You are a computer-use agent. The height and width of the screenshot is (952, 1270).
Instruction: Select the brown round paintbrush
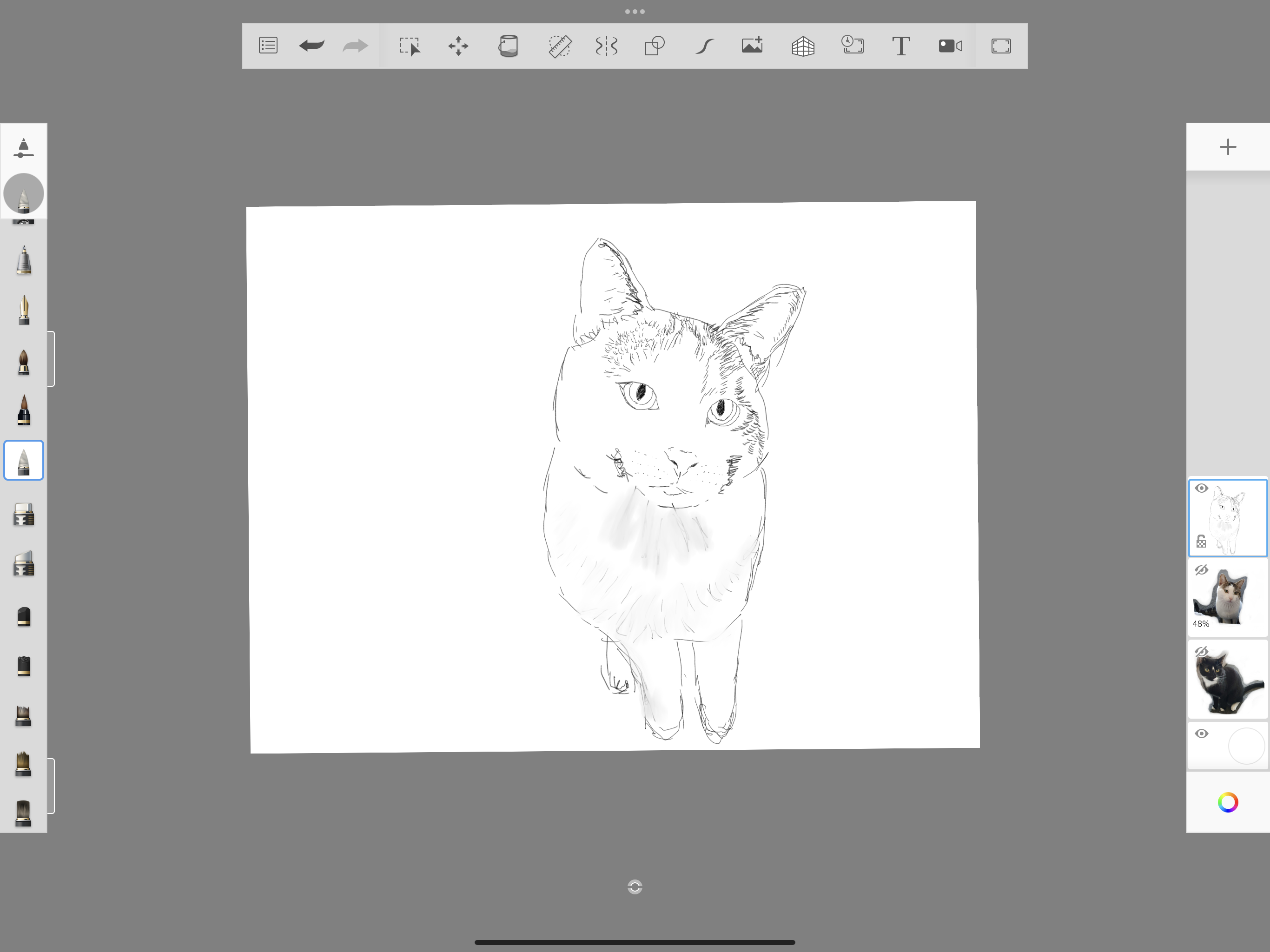[x=24, y=362]
